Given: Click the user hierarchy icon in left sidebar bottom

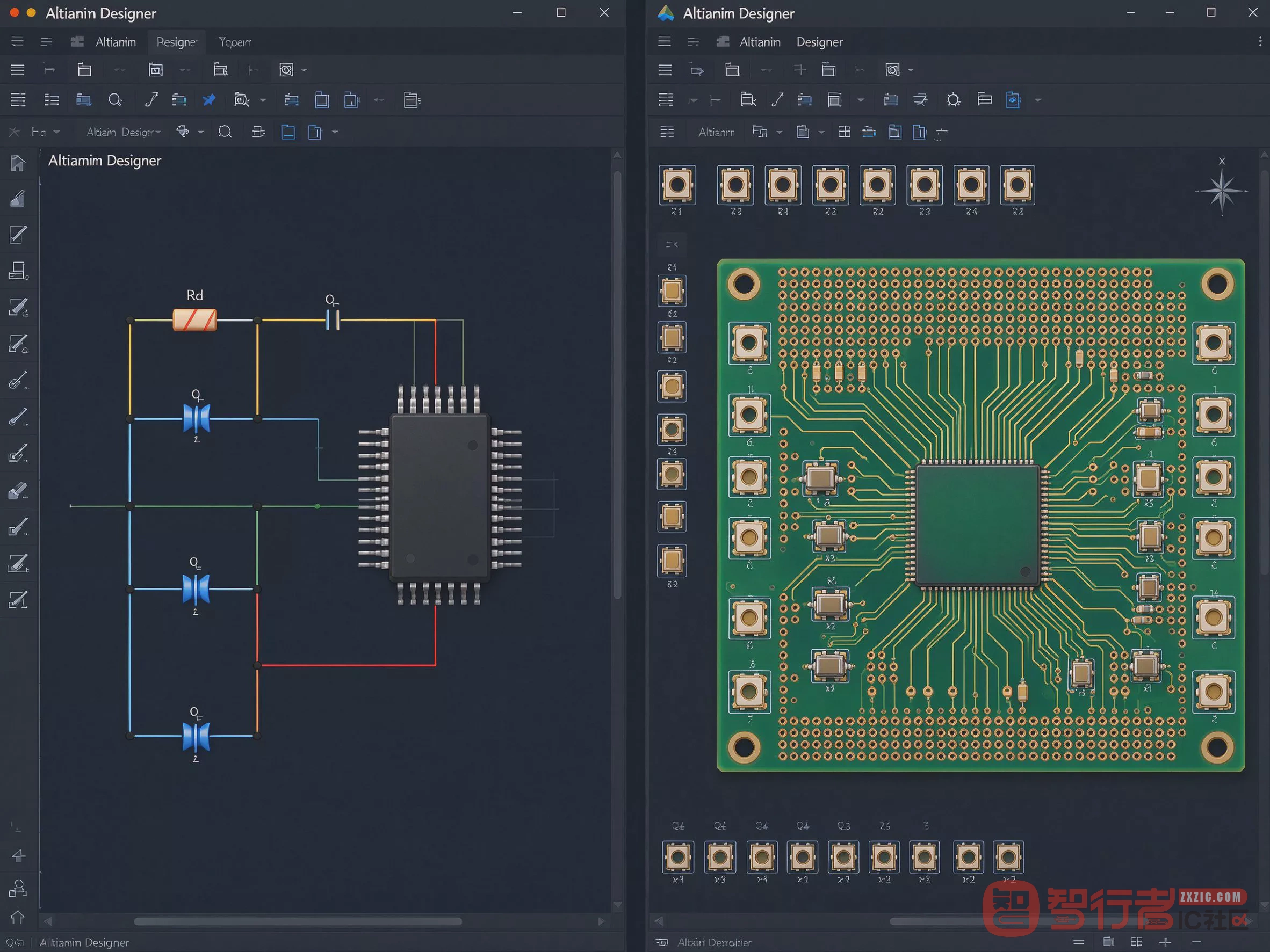Looking at the screenshot, I should [18, 888].
